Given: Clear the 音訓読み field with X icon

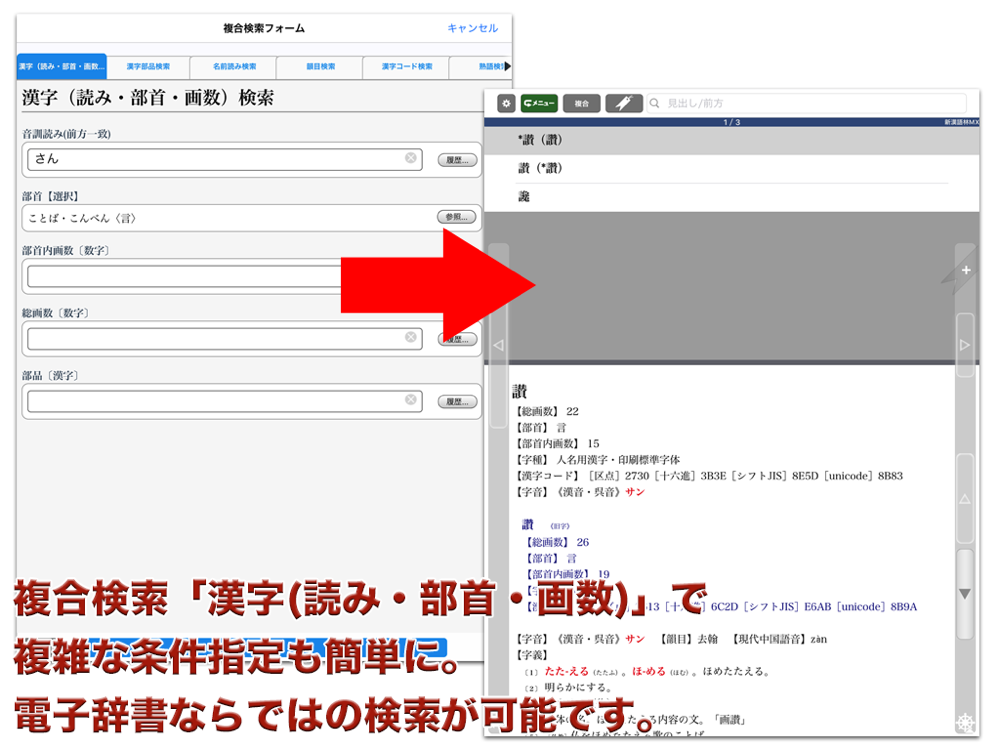Looking at the screenshot, I should point(411,158).
